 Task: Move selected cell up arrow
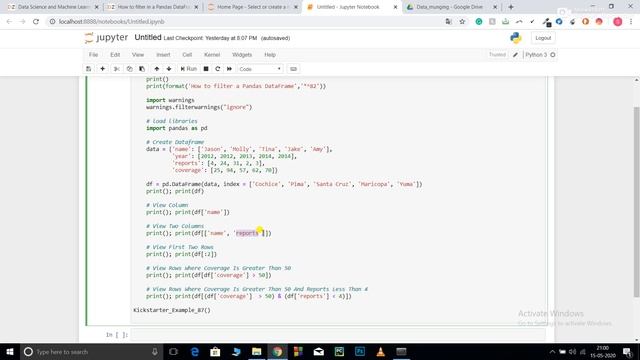click(157, 69)
